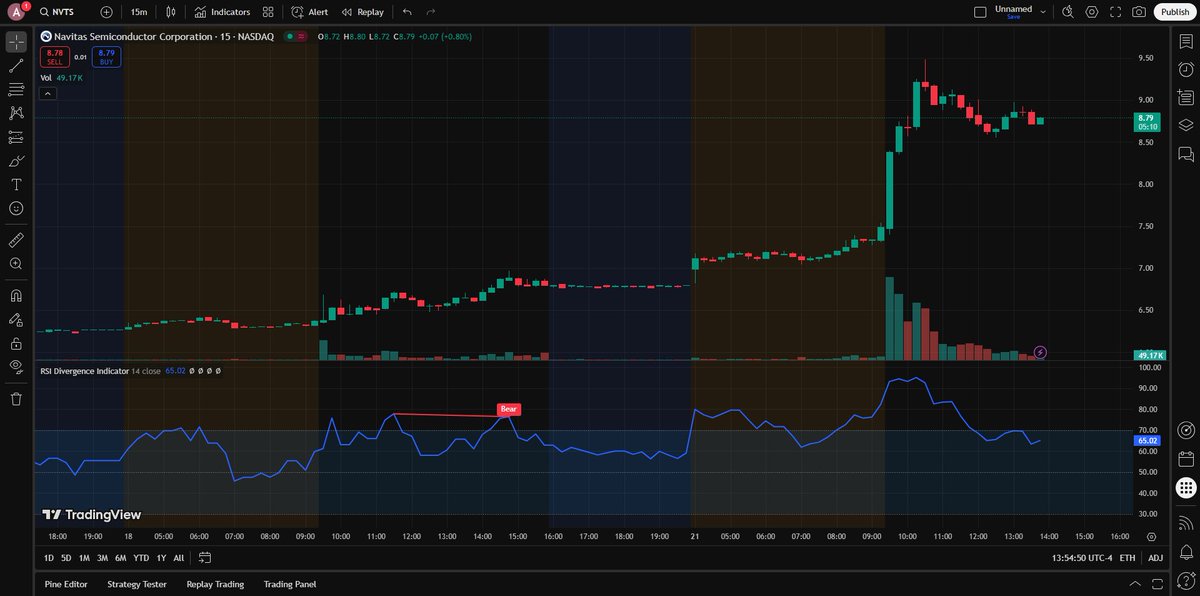Hide all drawings with eye icon
This screenshot has height=596, width=1200.
[x=16, y=367]
